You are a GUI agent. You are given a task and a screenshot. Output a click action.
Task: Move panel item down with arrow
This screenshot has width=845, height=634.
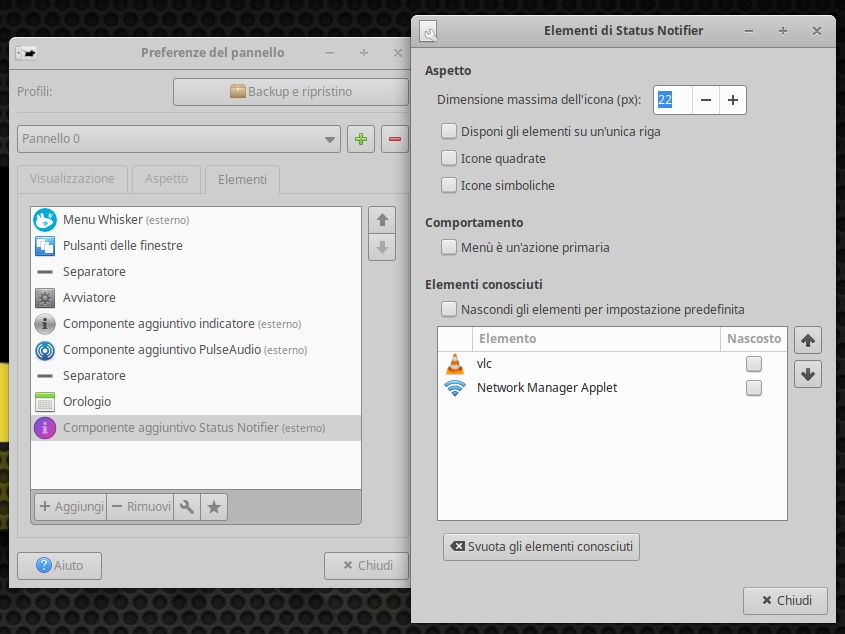tap(382, 247)
